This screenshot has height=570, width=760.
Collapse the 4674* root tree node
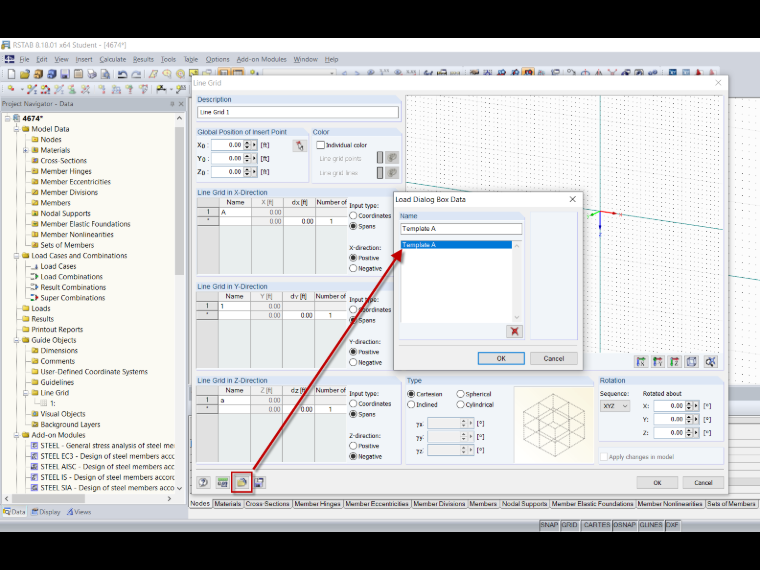coord(7,118)
